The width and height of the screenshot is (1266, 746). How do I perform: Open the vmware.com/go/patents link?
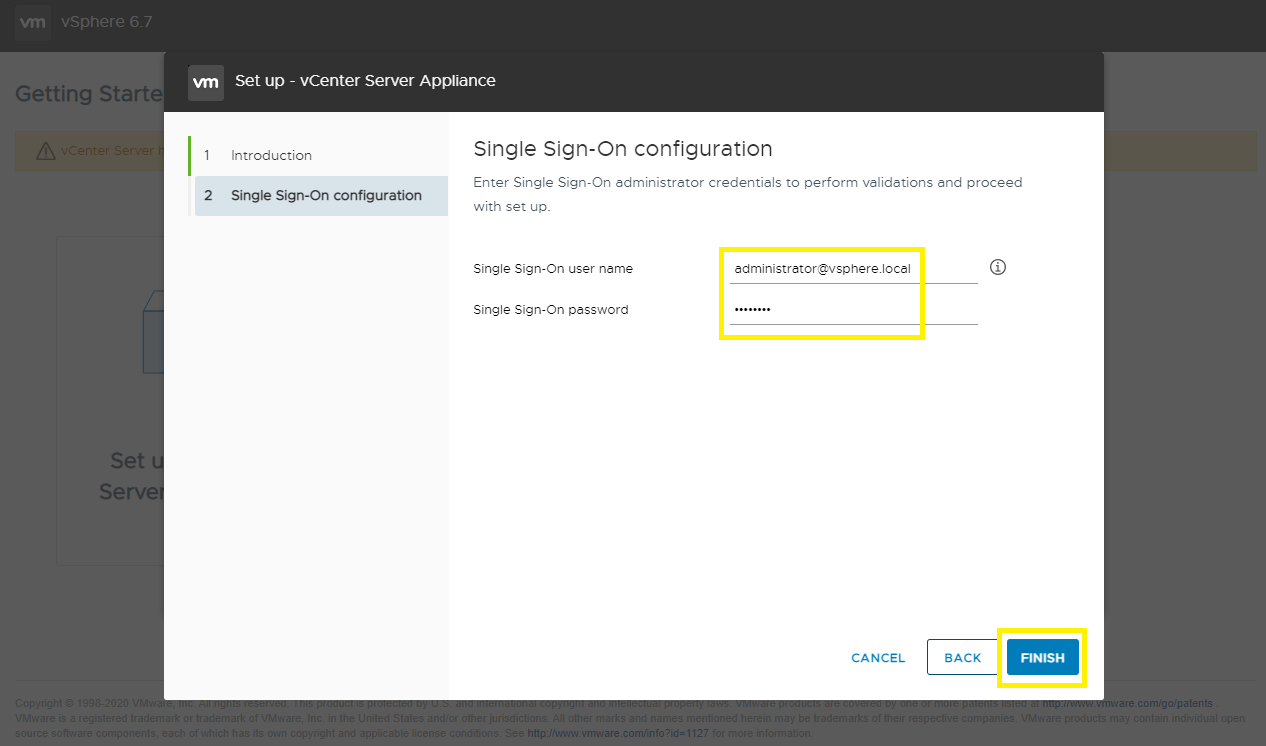(1126, 702)
